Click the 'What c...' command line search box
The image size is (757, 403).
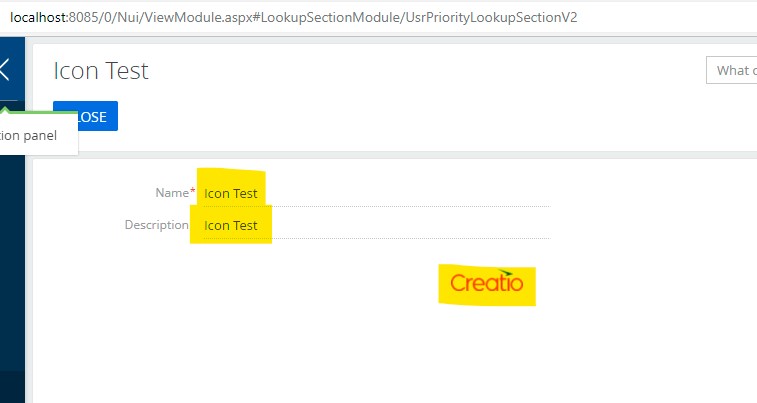point(731,70)
